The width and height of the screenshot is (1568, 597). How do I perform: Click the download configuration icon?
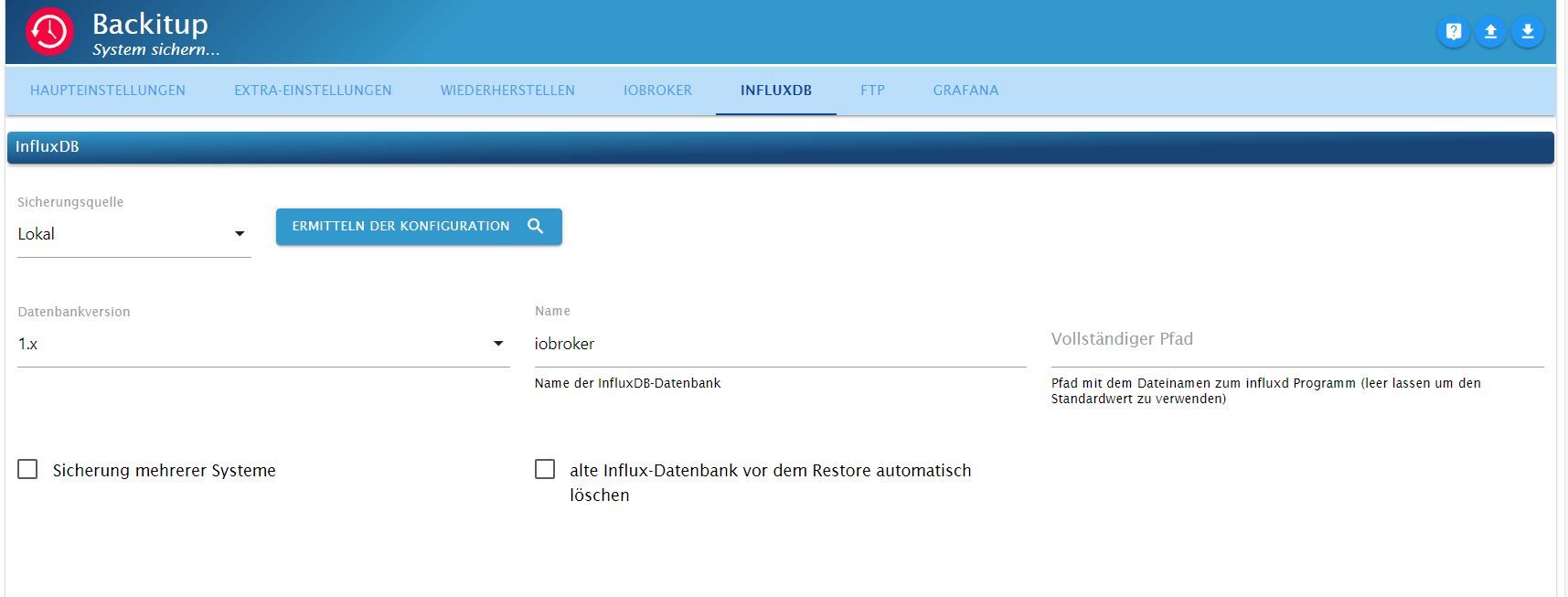click(1528, 32)
